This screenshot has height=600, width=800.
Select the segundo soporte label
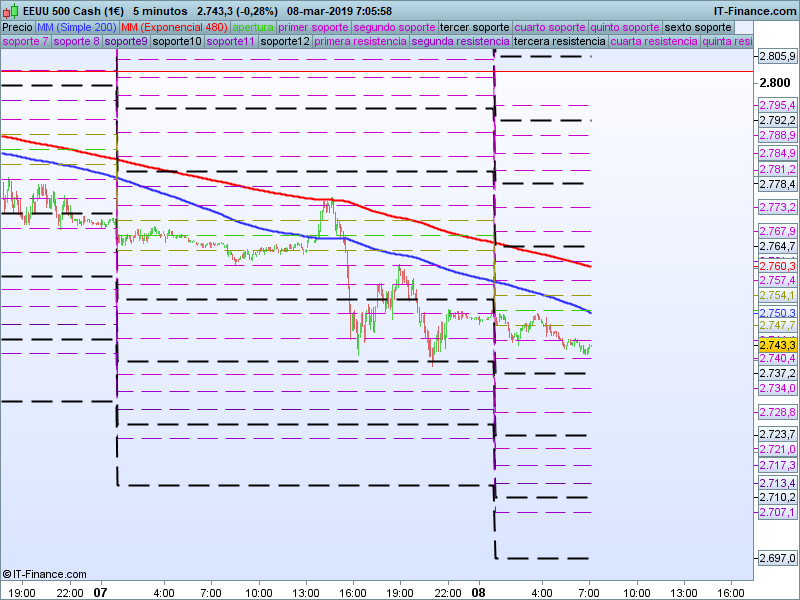[x=394, y=28]
